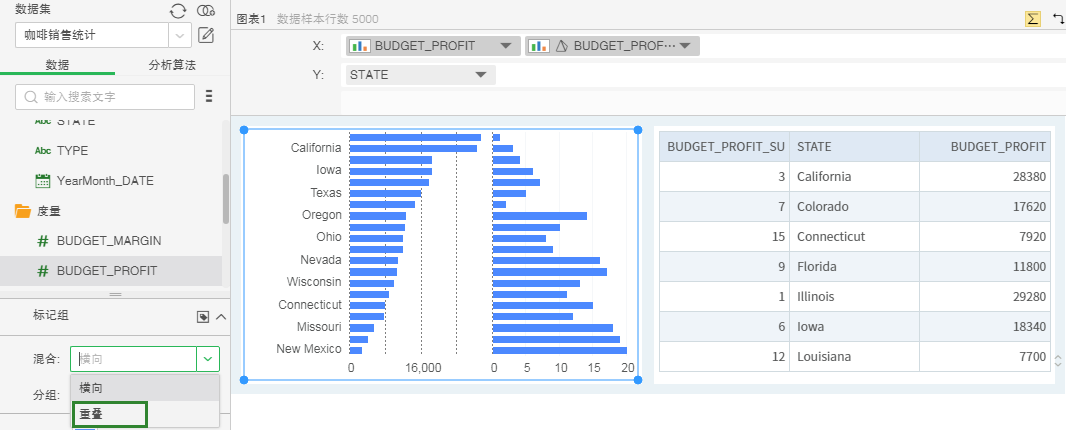Click the edit dataset pencil icon
1066x430 pixels.
point(207,36)
